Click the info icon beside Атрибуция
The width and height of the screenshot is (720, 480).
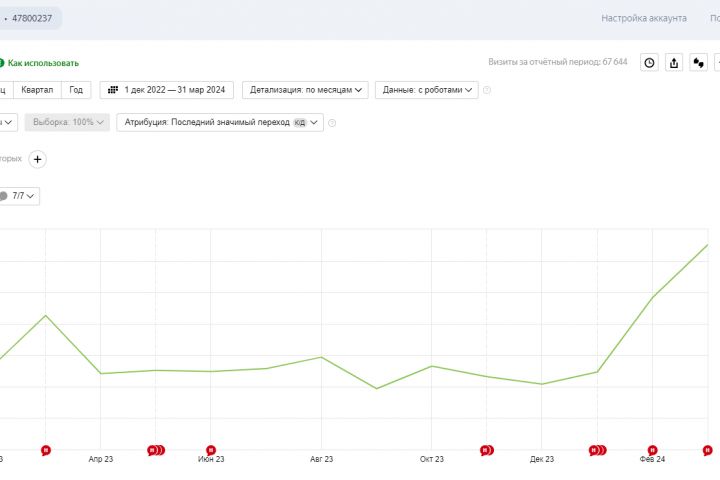332,123
